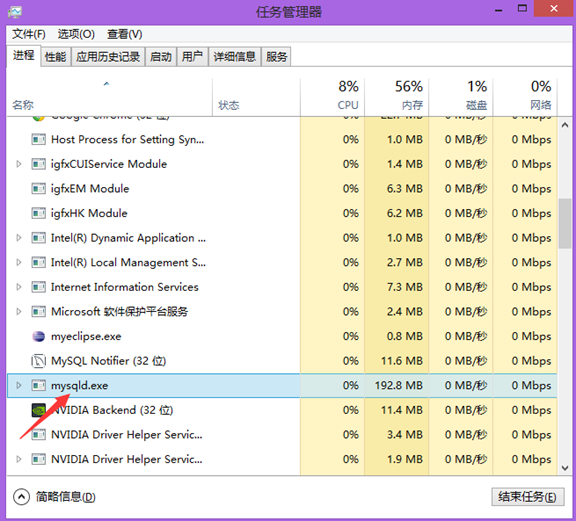576x521 pixels.
Task: Click the Task Manager title bar icon
Action: [x=15, y=12]
